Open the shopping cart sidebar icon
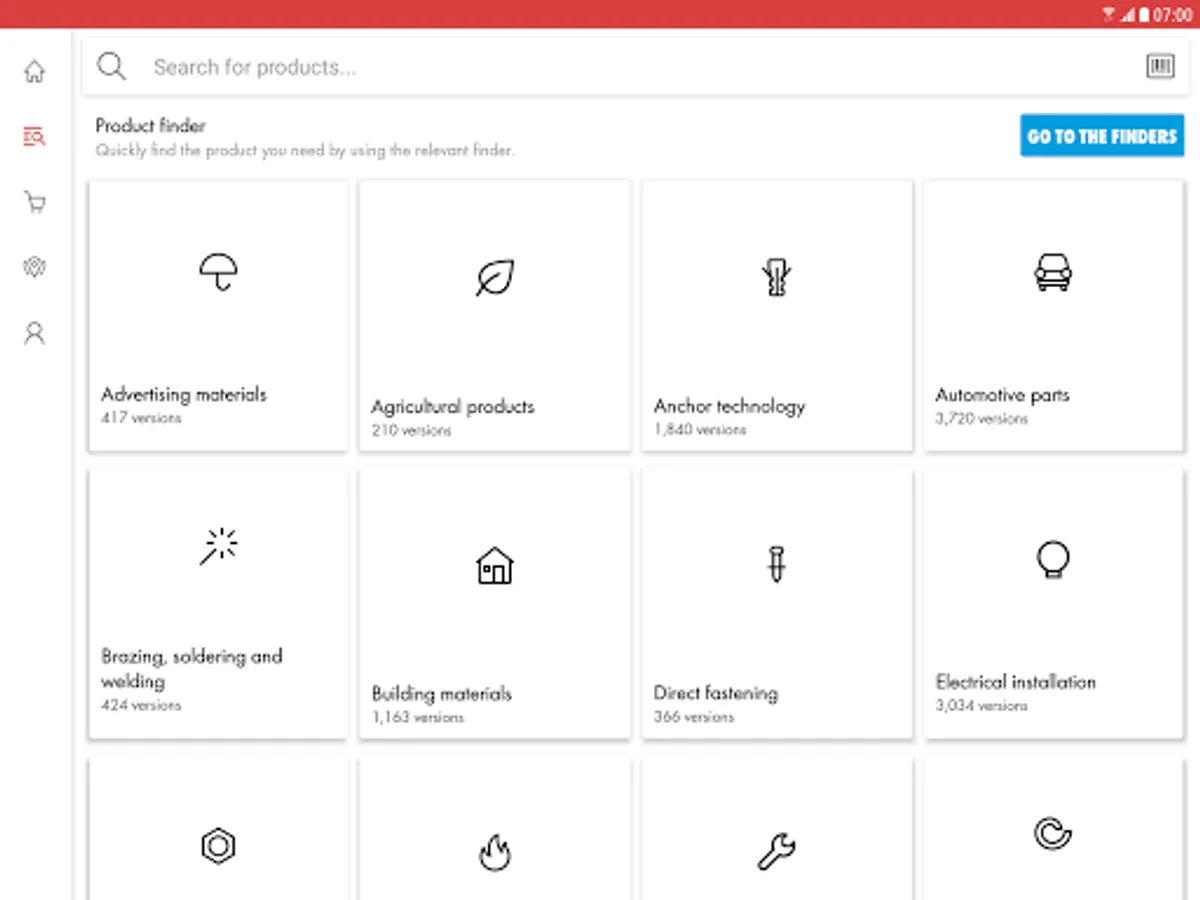The height and width of the screenshot is (900, 1200). tap(35, 203)
